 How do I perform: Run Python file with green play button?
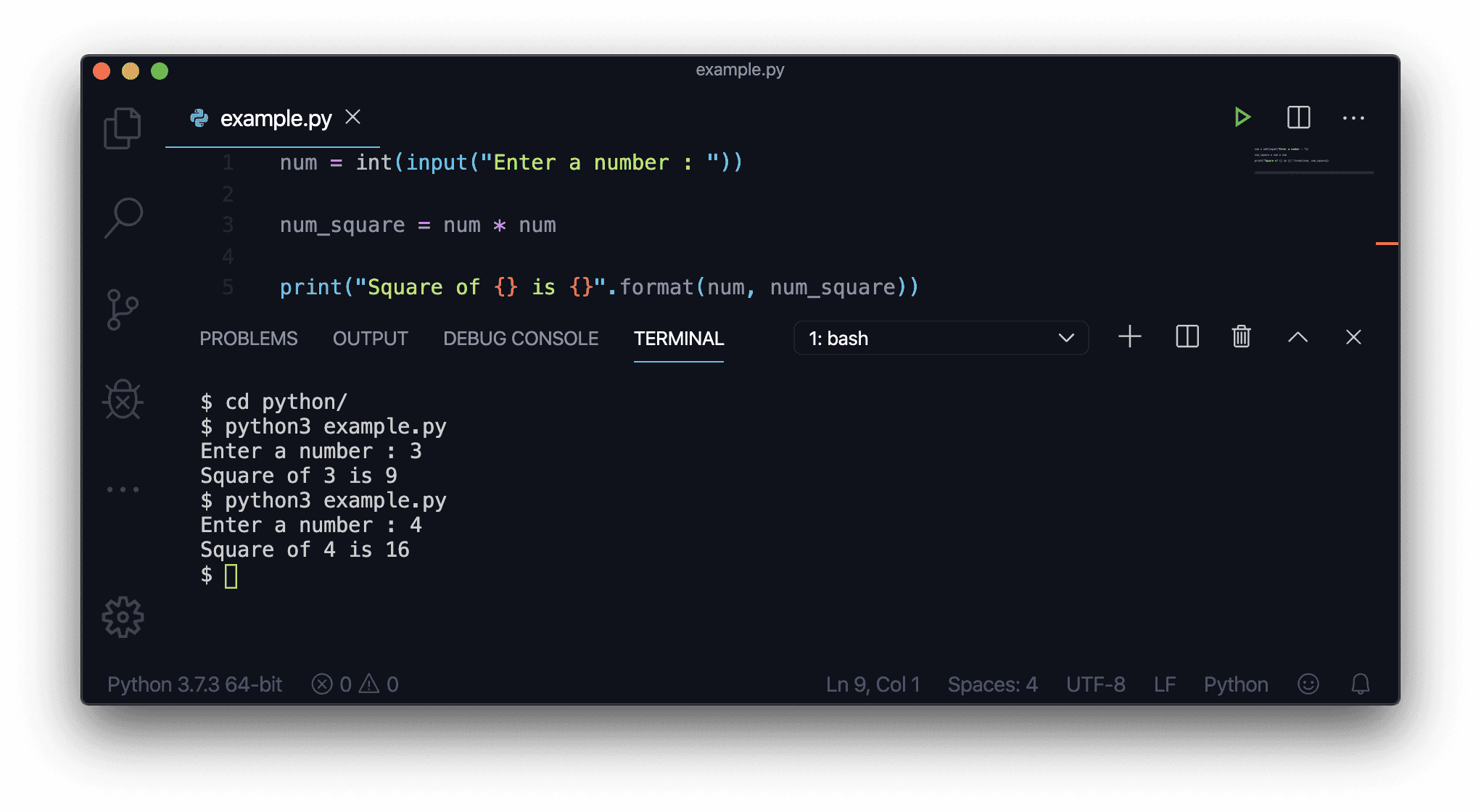[1242, 117]
